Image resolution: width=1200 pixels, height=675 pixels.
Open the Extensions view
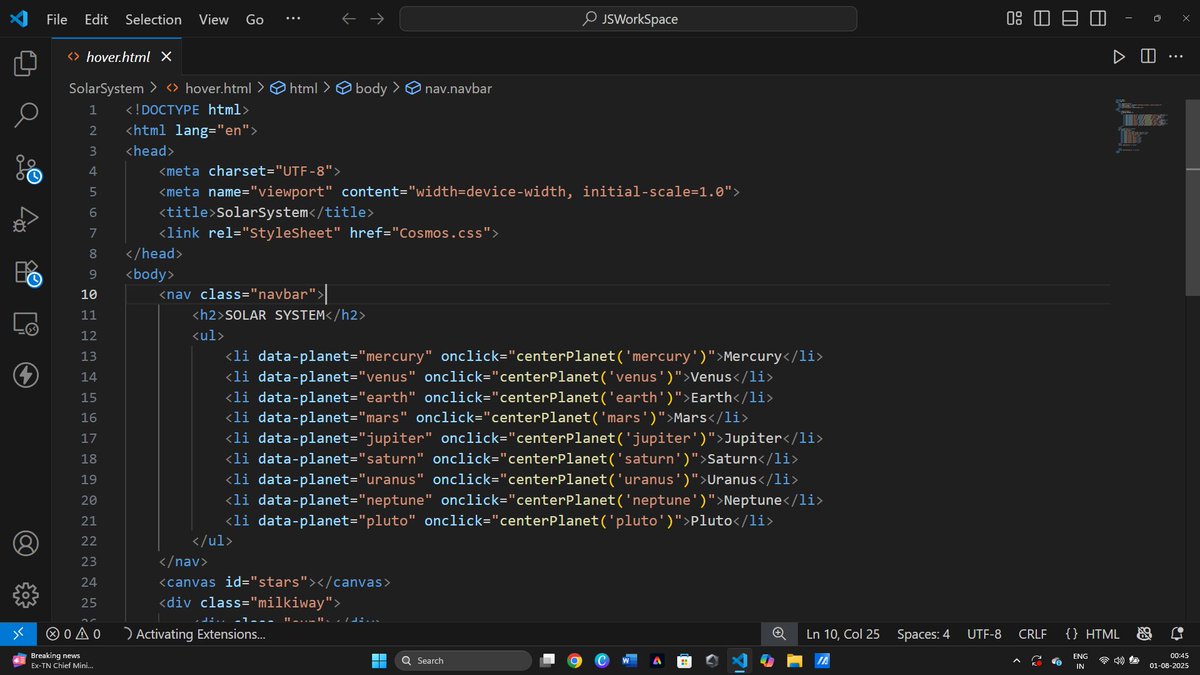click(26, 272)
